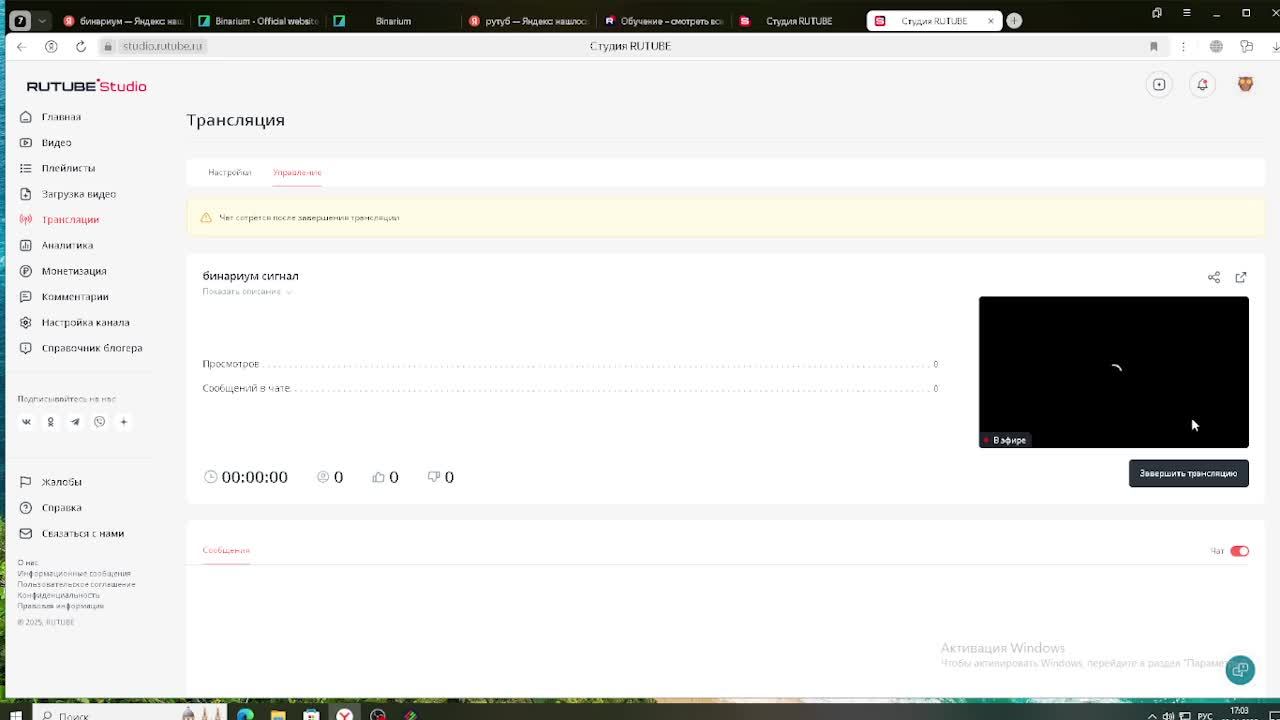Select the Сообщения tab
Screen dimensions: 1280x720
(226, 551)
